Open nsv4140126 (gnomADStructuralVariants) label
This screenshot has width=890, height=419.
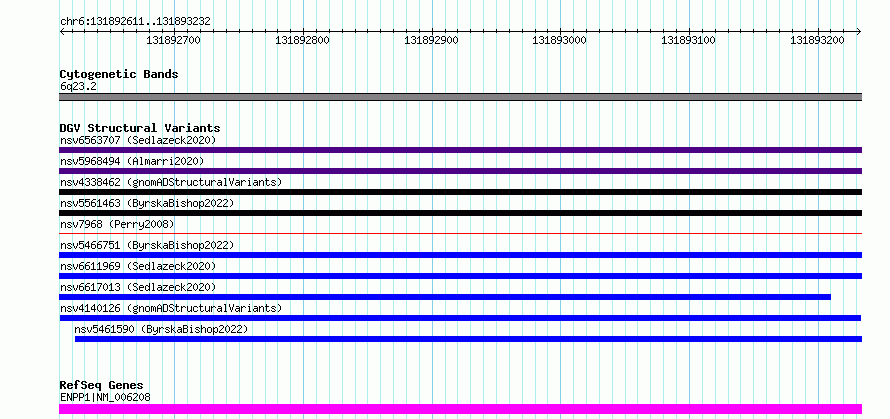pos(171,308)
